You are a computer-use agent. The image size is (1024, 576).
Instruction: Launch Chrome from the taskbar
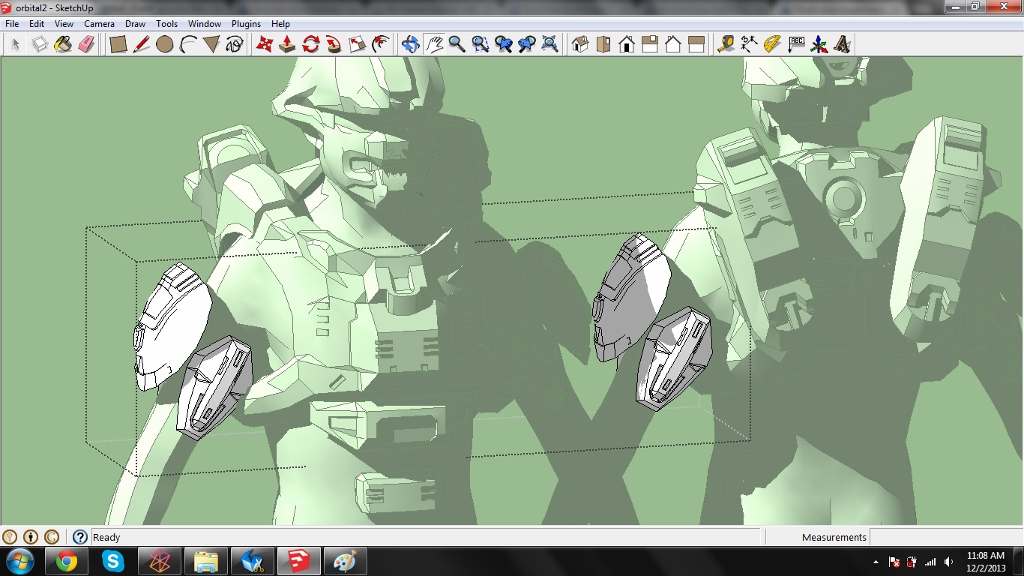tap(66, 562)
